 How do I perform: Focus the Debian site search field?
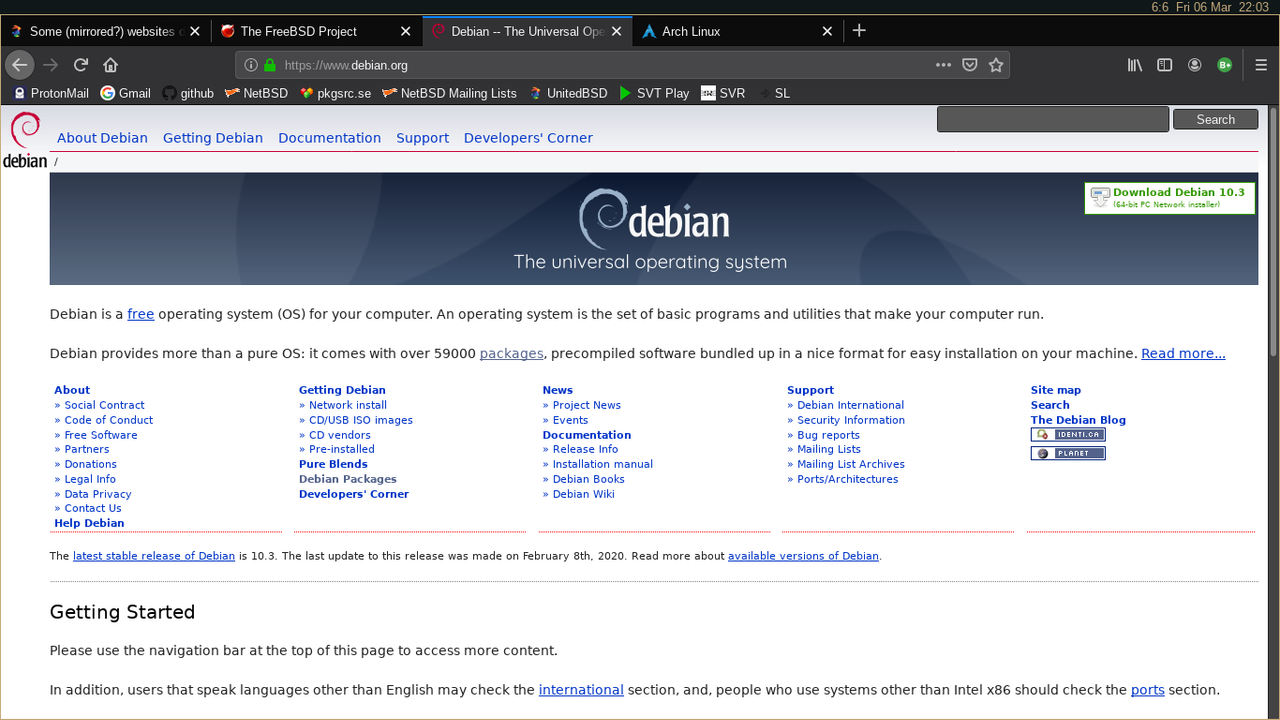1052,119
